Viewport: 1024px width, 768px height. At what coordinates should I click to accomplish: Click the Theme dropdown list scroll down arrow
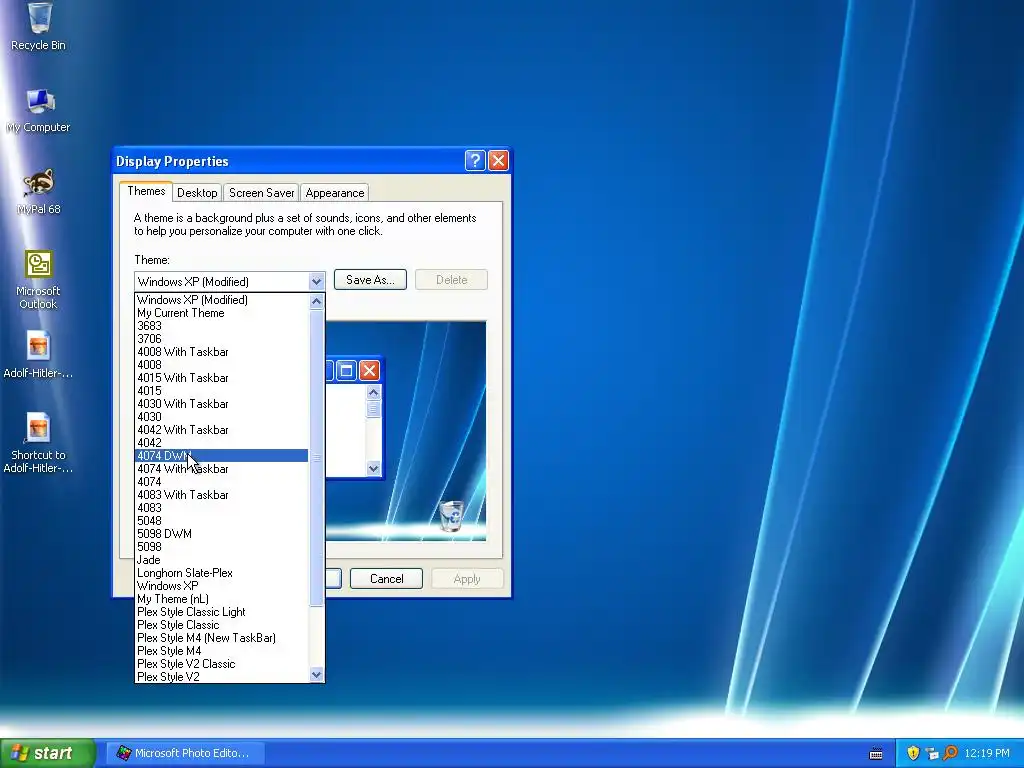tap(316, 675)
